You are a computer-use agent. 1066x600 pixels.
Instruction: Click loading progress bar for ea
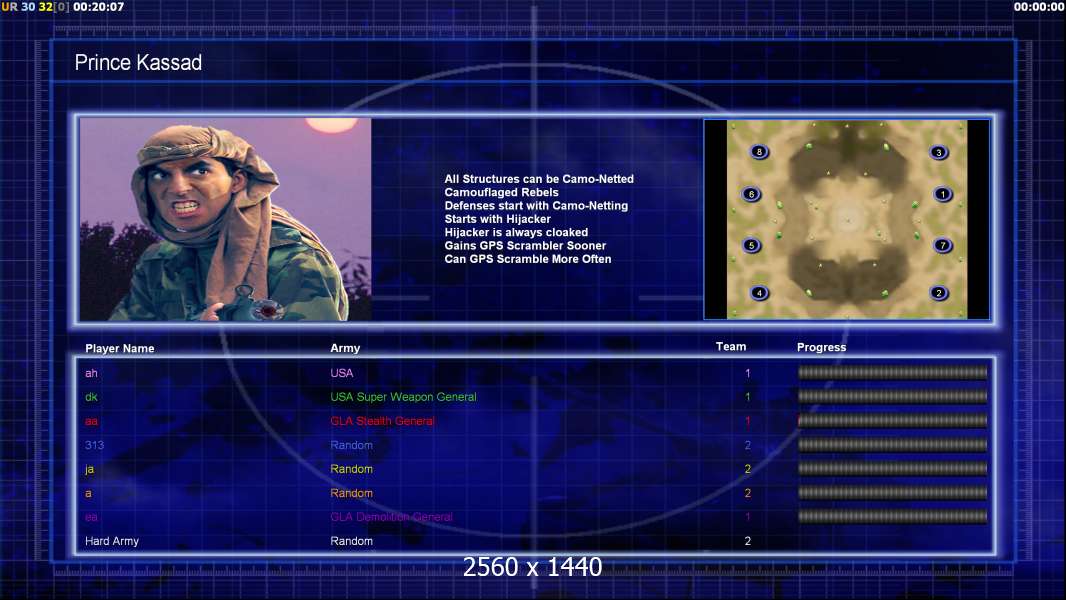tap(893, 516)
